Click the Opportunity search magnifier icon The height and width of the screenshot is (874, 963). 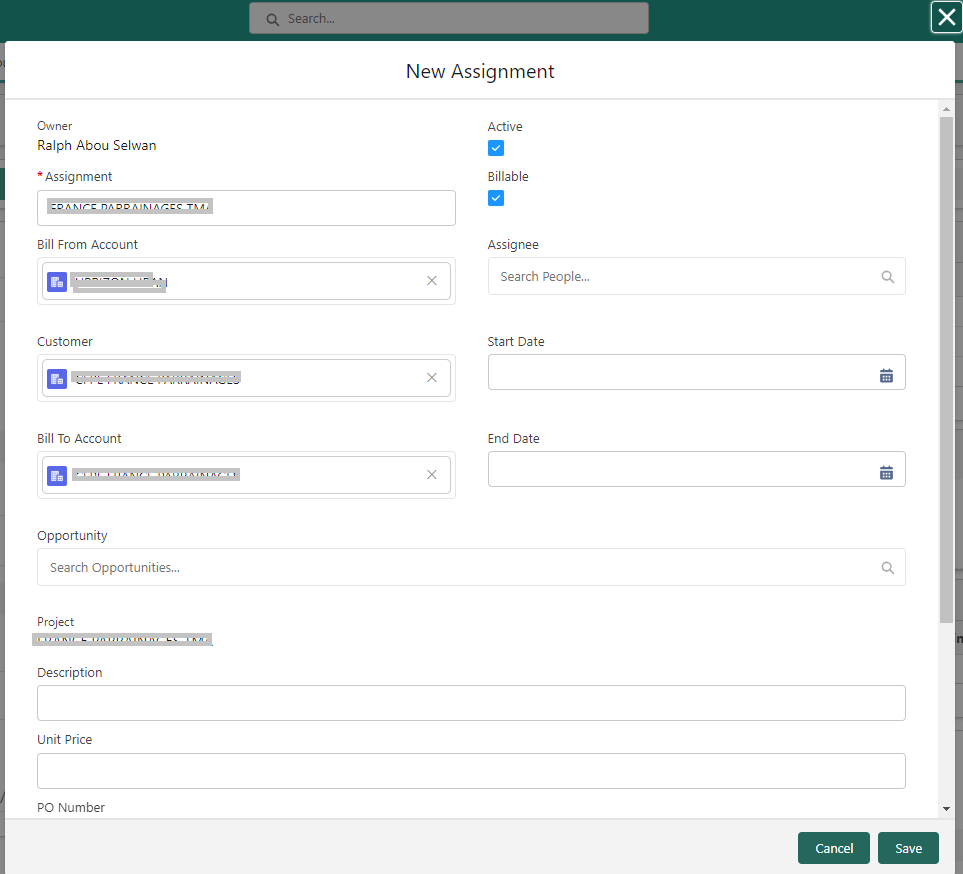click(887, 568)
